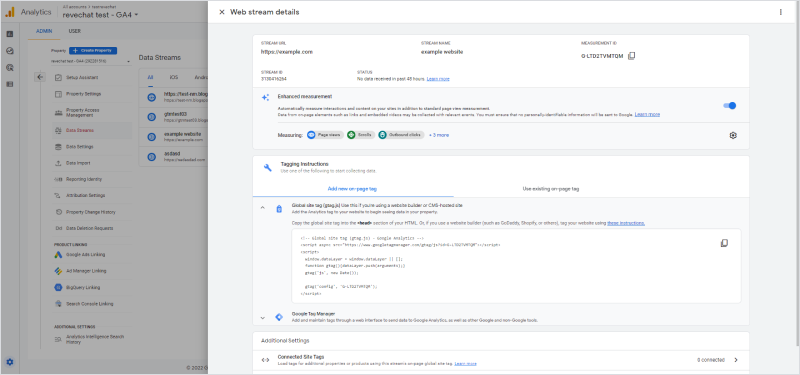Screen dimensions: 800x375
Task: Click the BigQuery Linking icon
Action: point(59,287)
